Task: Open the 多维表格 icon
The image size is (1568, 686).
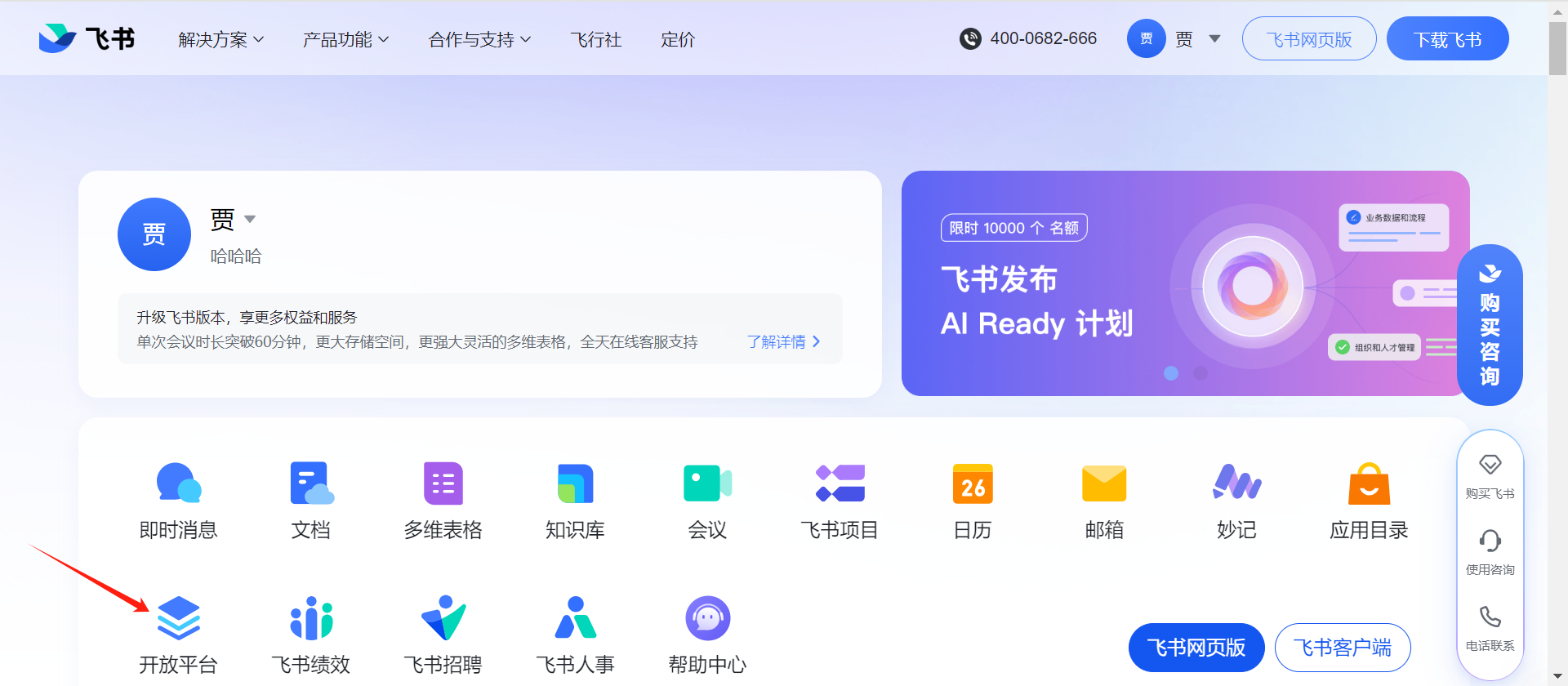Action: tap(443, 483)
